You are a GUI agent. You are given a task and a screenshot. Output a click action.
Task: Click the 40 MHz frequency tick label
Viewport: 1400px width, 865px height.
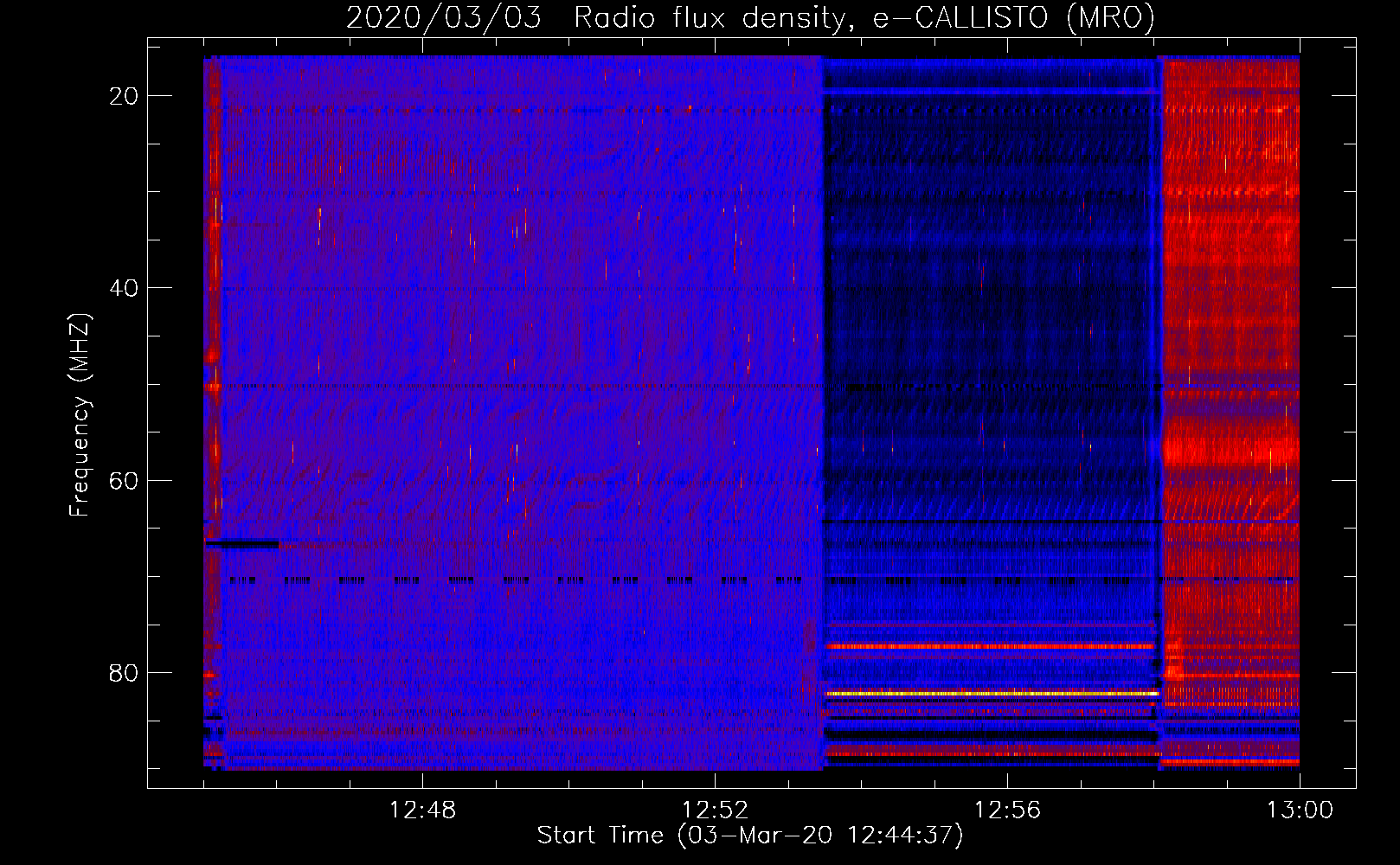point(124,288)
